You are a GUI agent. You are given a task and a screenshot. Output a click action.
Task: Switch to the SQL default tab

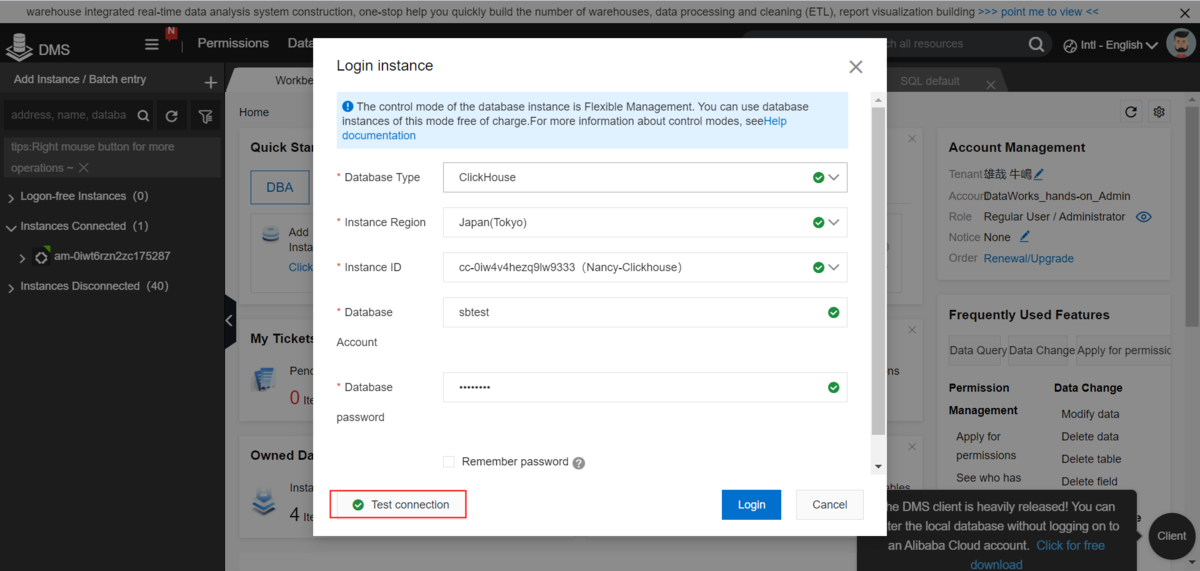(929, 81)
